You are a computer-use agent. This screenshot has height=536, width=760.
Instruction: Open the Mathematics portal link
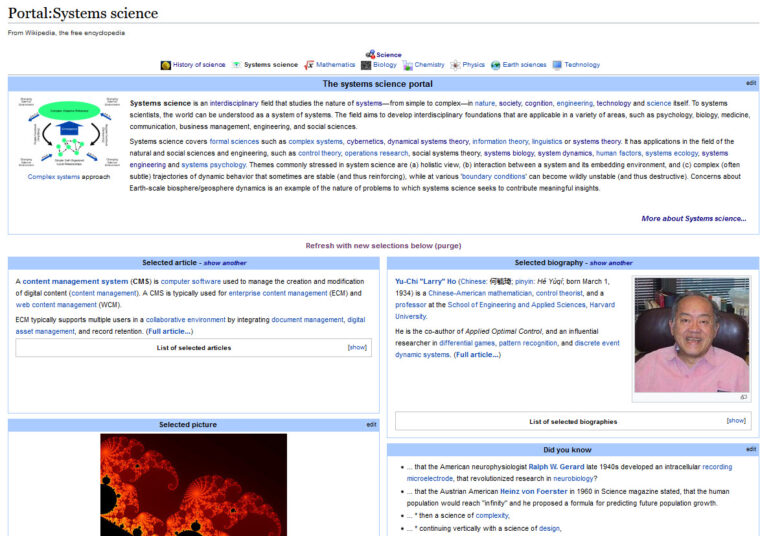335,65
